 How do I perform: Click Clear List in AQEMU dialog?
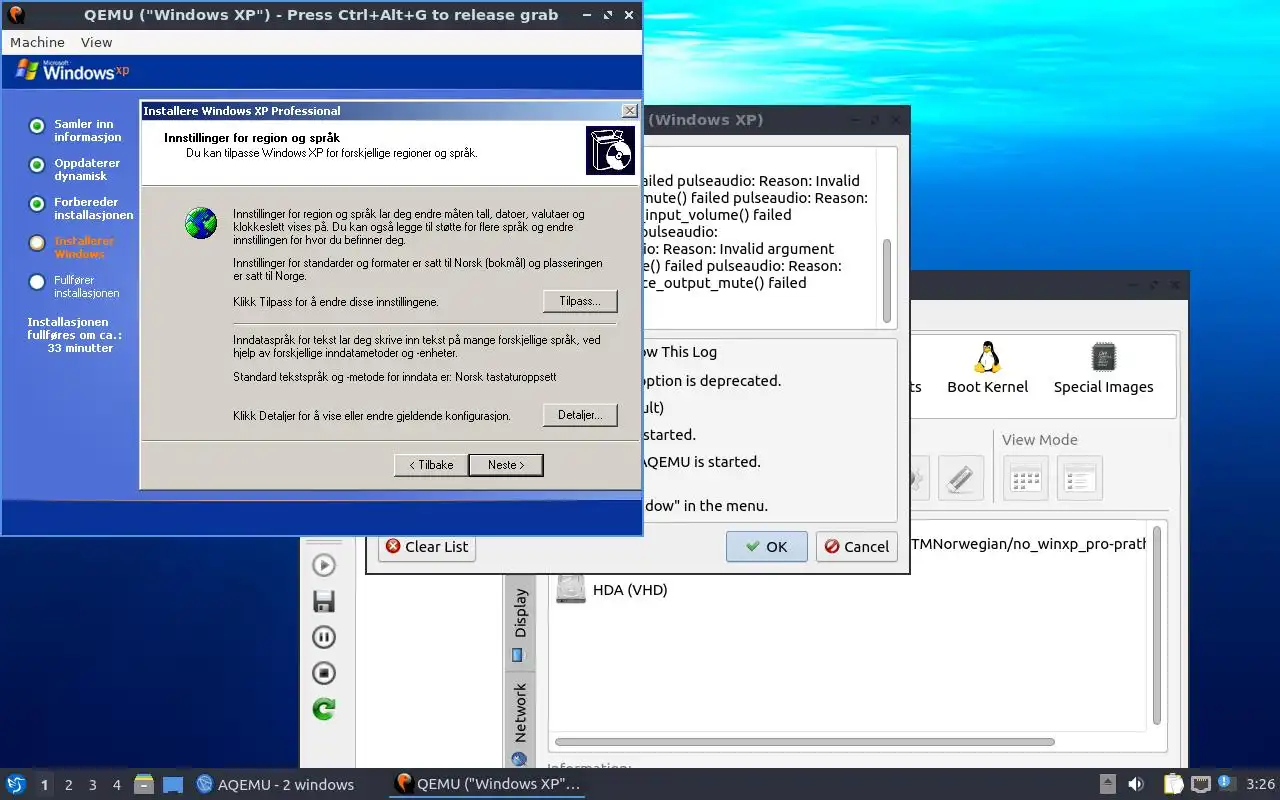[x=427, y=546]
